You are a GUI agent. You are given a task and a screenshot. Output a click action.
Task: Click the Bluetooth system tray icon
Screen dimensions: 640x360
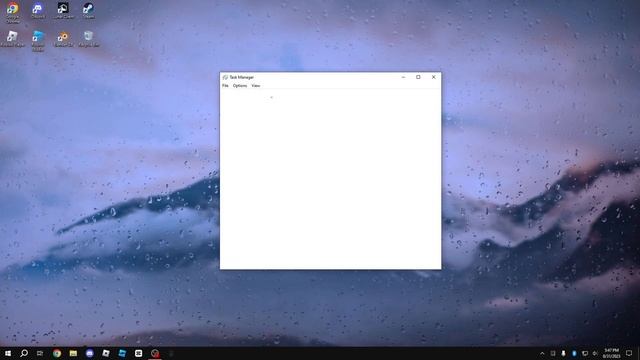(x=574, y=353)
